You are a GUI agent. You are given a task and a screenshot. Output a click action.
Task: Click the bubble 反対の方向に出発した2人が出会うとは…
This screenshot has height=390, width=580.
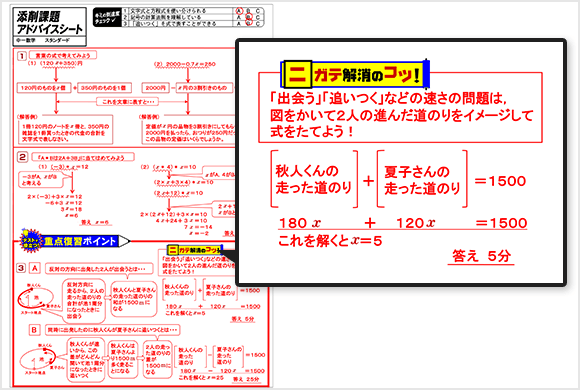(x=99, y=269)
